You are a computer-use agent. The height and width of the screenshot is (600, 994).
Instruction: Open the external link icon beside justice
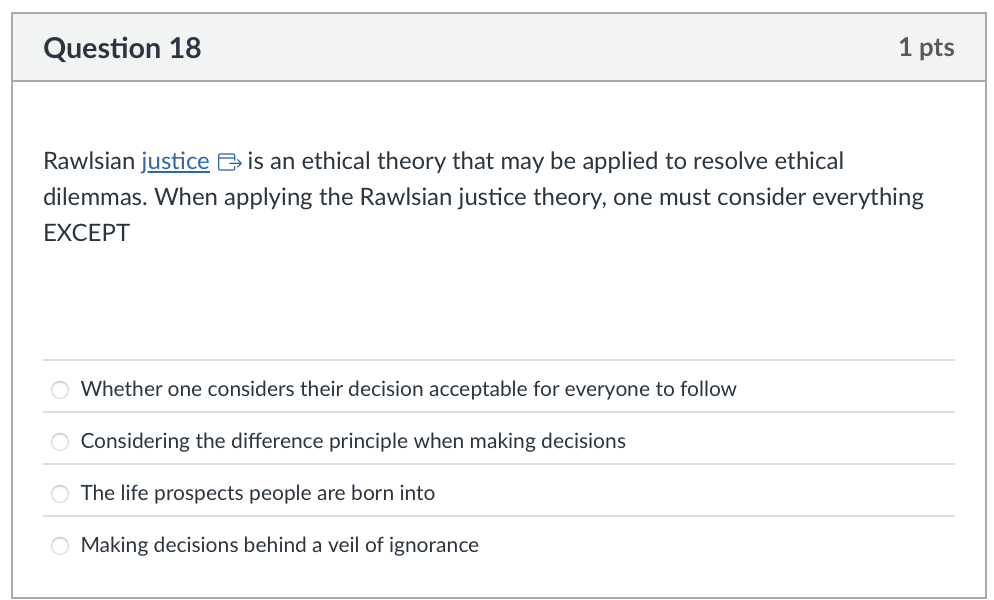click(x=228, y=161)
